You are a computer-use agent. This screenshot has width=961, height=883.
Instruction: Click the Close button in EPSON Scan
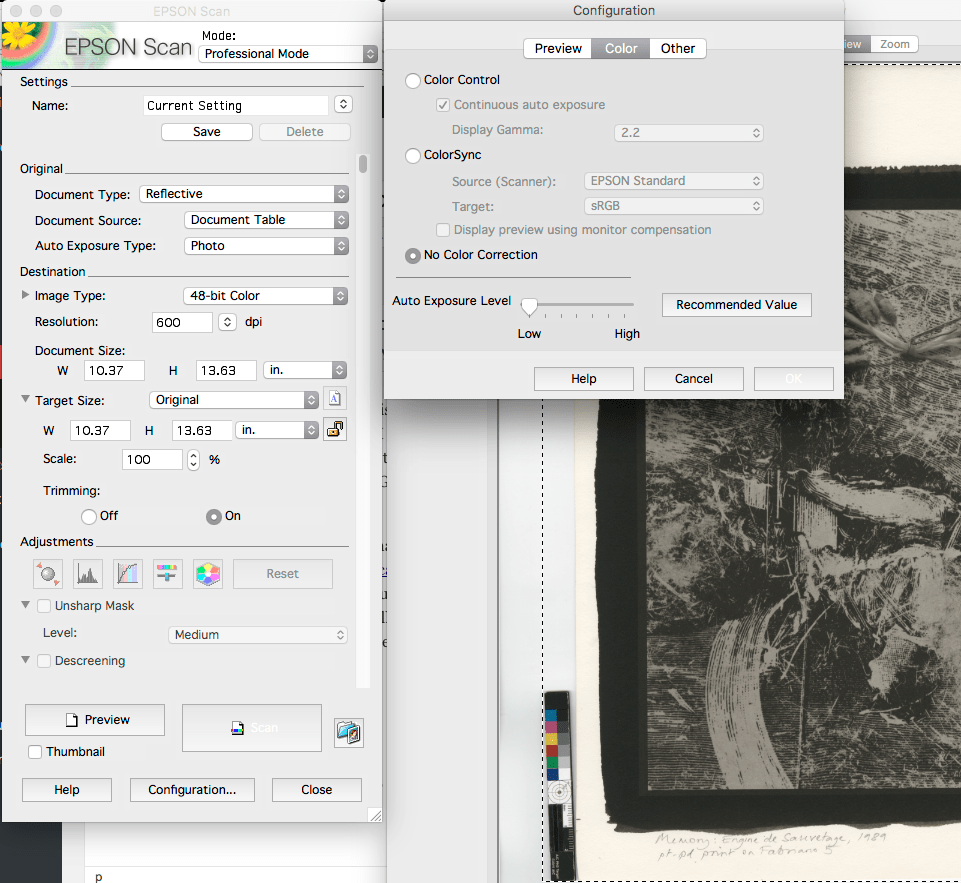pos(316,790)
